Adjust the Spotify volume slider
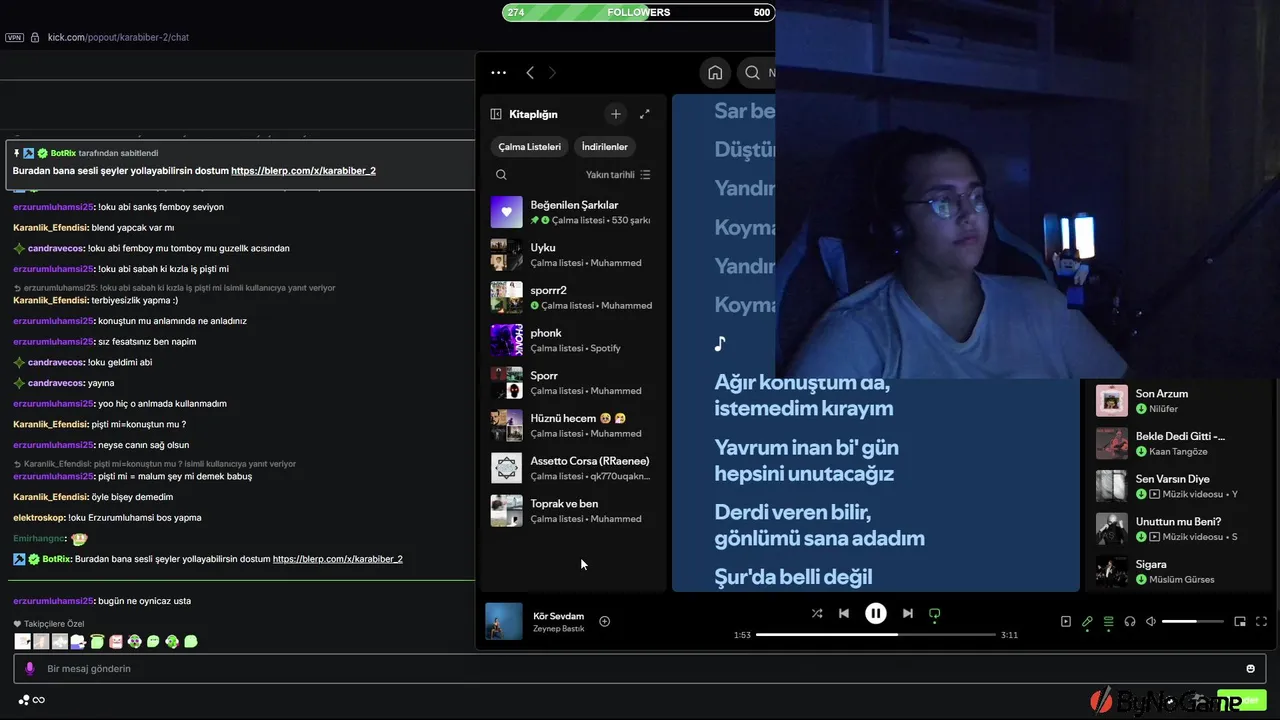Viewport: 1280px width, 720px height. tap(1193, 621)
